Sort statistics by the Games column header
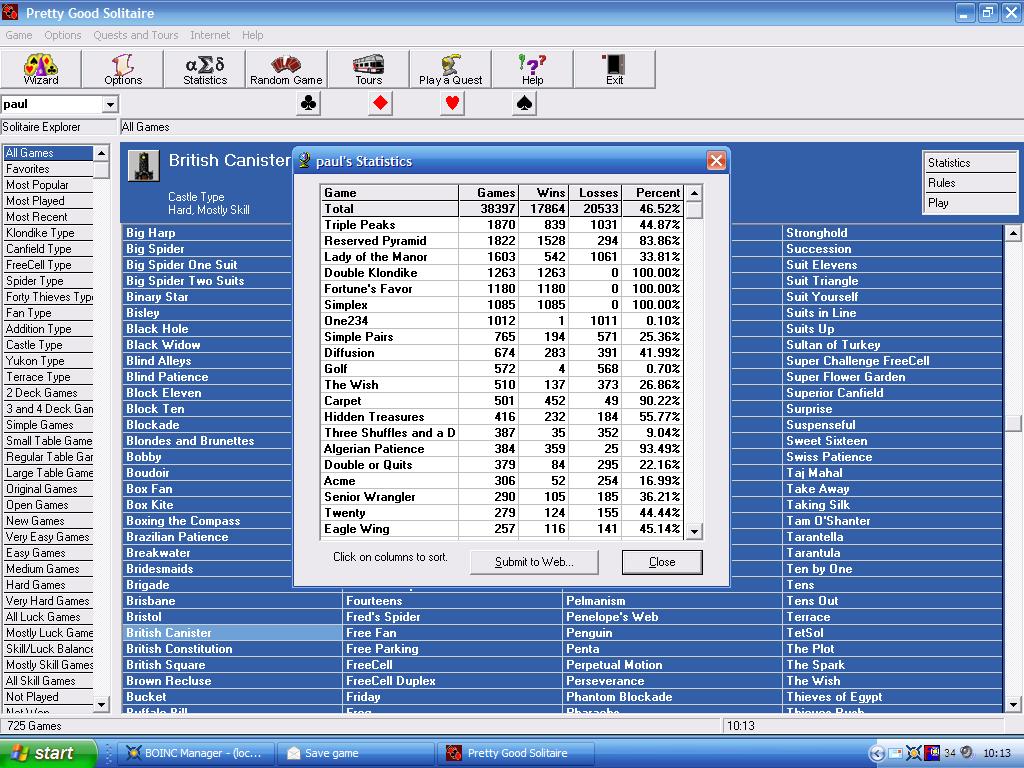 [x=489, y=193]
